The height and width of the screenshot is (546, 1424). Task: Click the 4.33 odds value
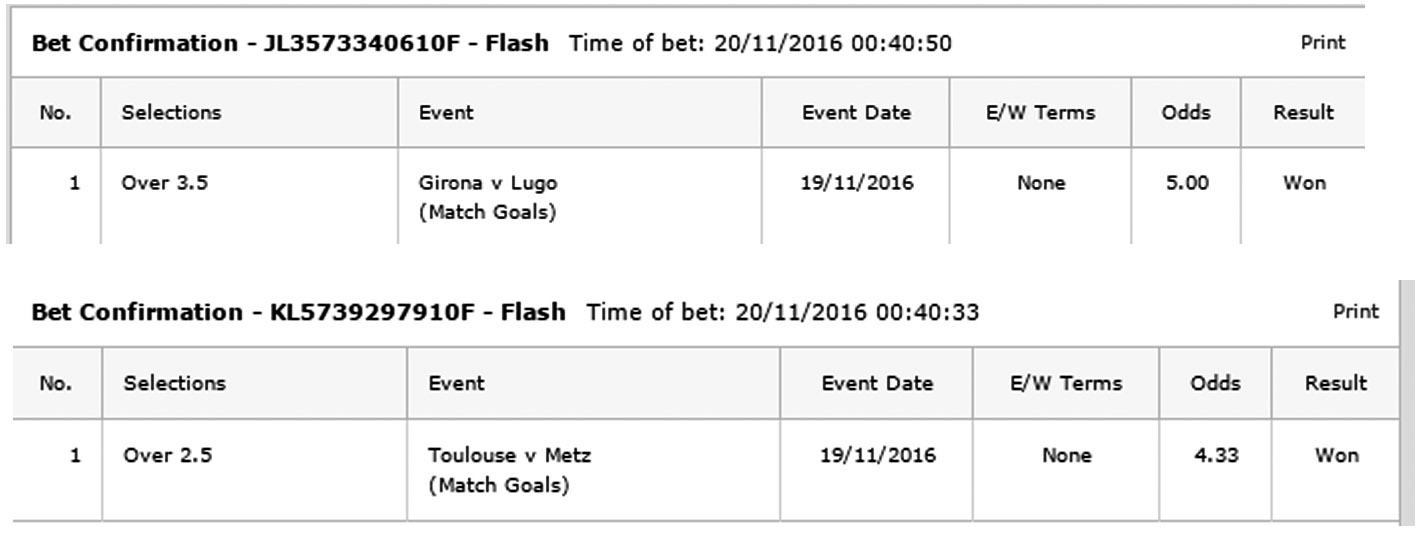click(x=1215, y=456)
